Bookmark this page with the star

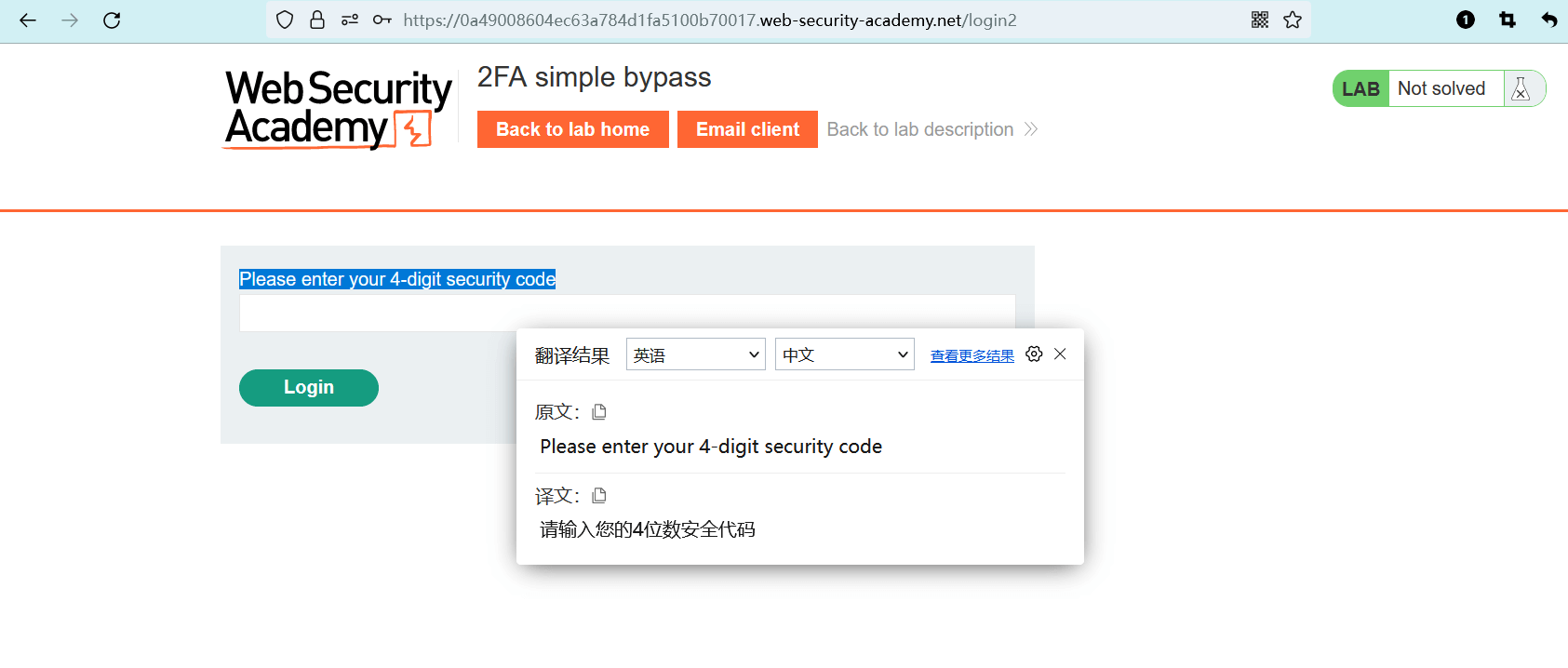pos(1293,20)
